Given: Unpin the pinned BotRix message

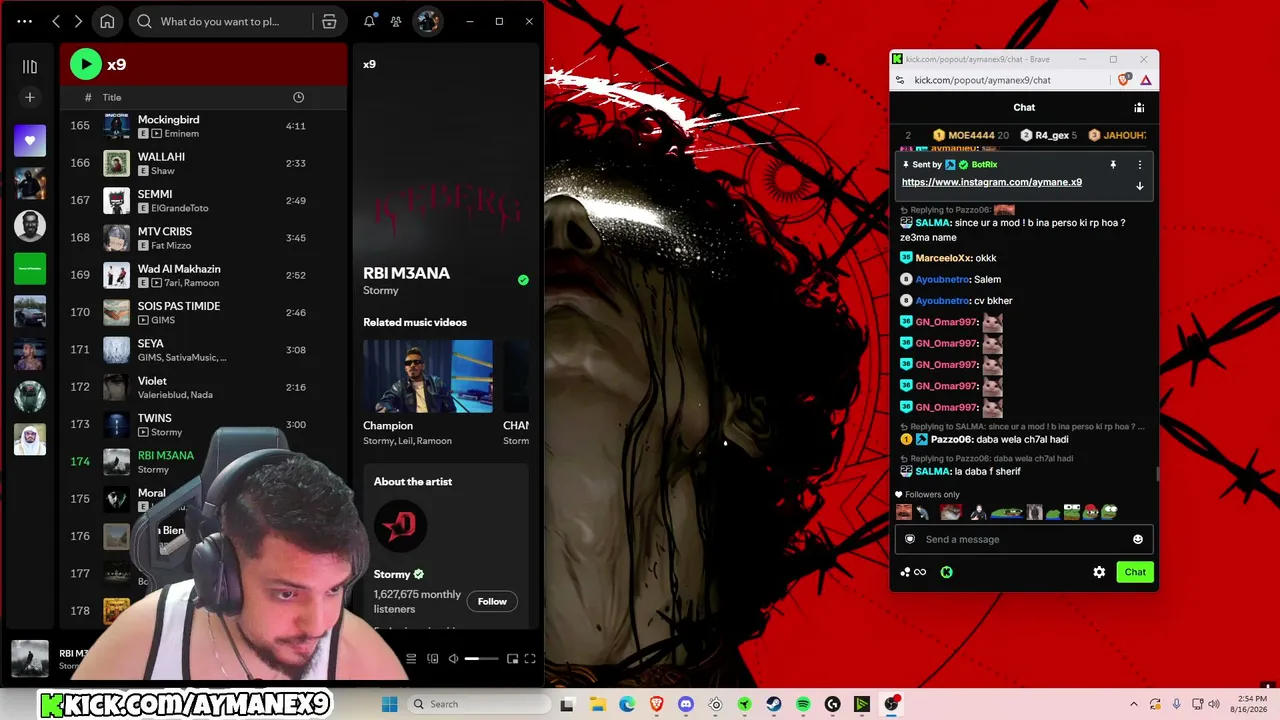Looking at the screenshot, I should click(1113, 164).
